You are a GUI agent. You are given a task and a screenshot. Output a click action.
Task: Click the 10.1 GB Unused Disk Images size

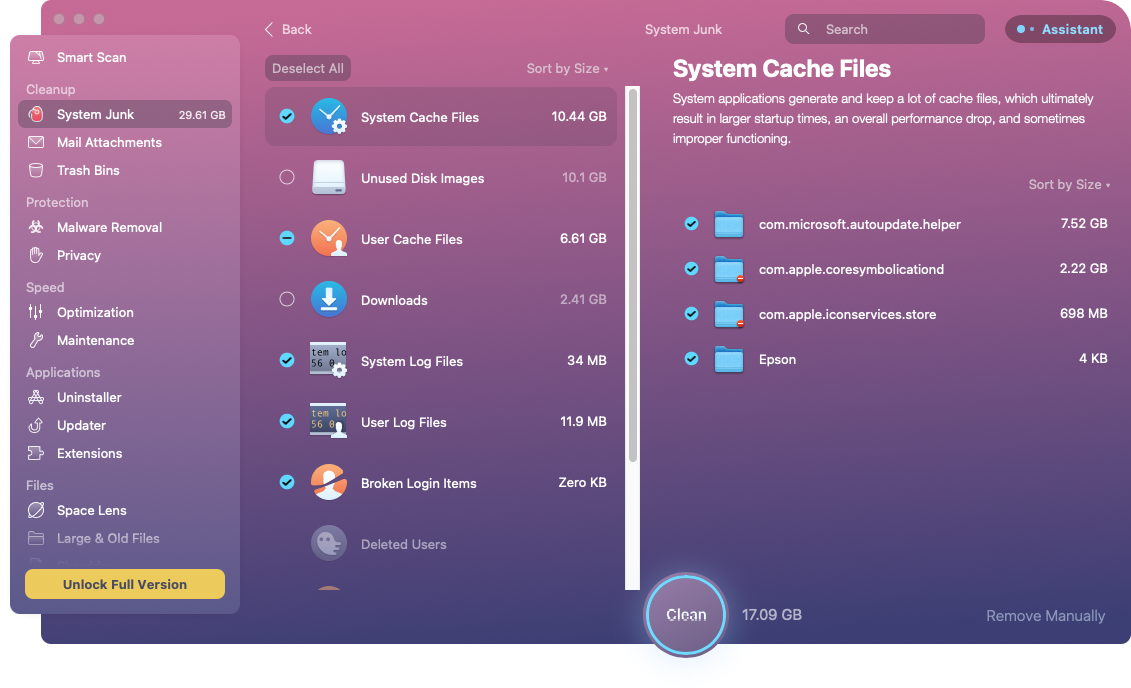click(584, 177)
